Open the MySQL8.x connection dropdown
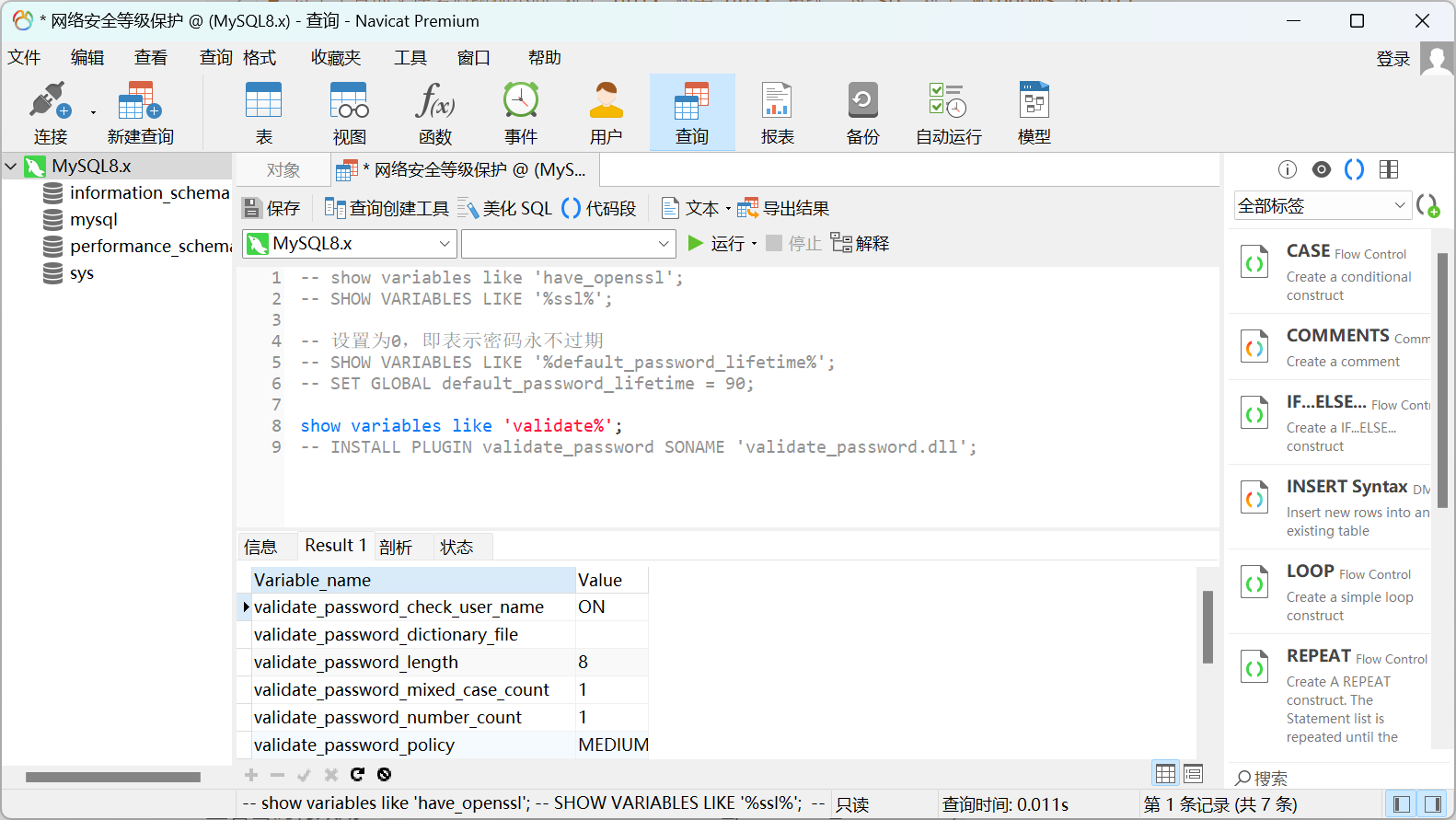The width and height of the screenshot is (1456, 820). coord(350,244)
